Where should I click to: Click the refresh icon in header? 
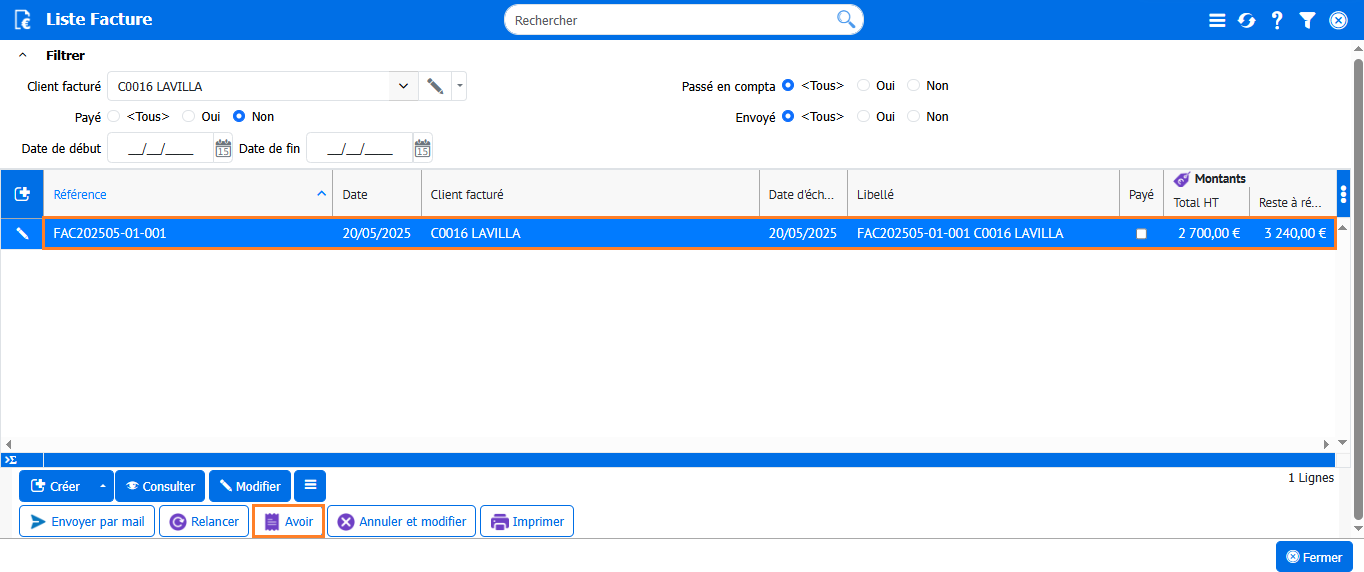pyautogui.click(x=1246, y=20)
